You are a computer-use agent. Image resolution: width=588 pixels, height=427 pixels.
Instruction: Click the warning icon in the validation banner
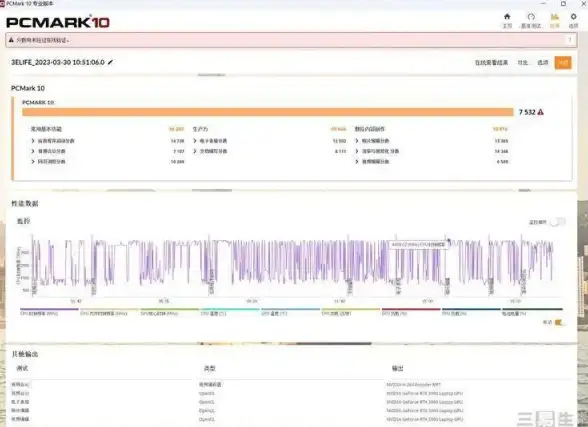click(x=11, y=40)
